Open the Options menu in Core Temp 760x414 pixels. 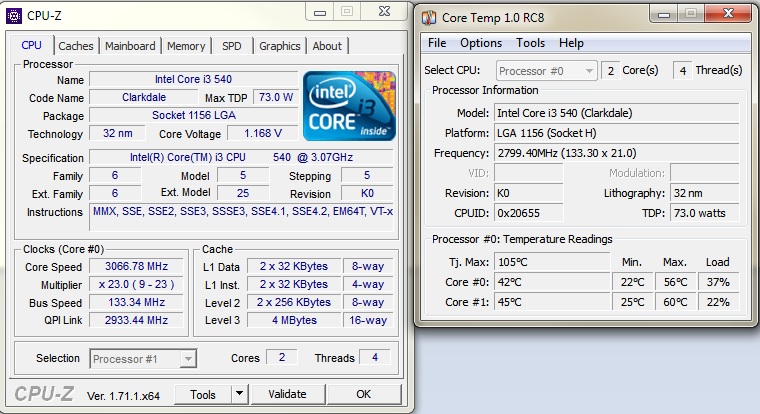(481, 43)
